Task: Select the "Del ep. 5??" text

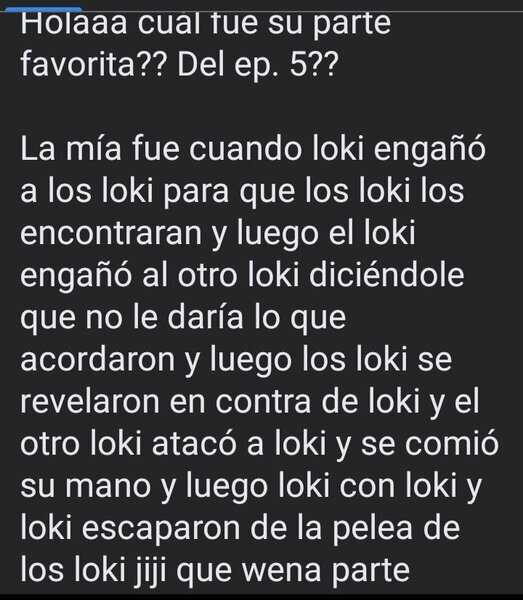Action: [258, 66]
